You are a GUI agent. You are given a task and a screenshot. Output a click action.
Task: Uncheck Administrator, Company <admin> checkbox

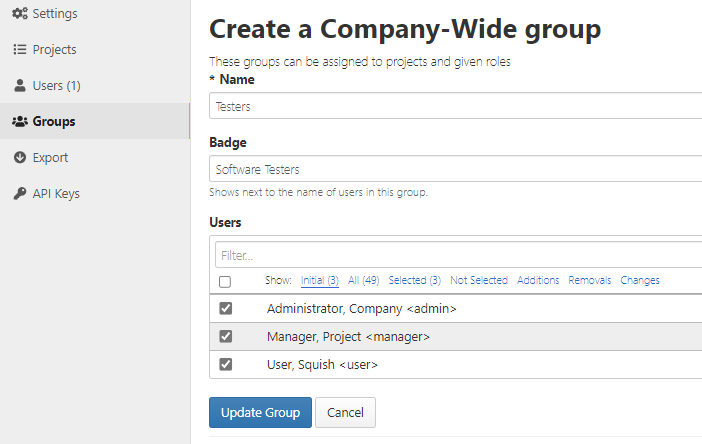coord(226,308)
